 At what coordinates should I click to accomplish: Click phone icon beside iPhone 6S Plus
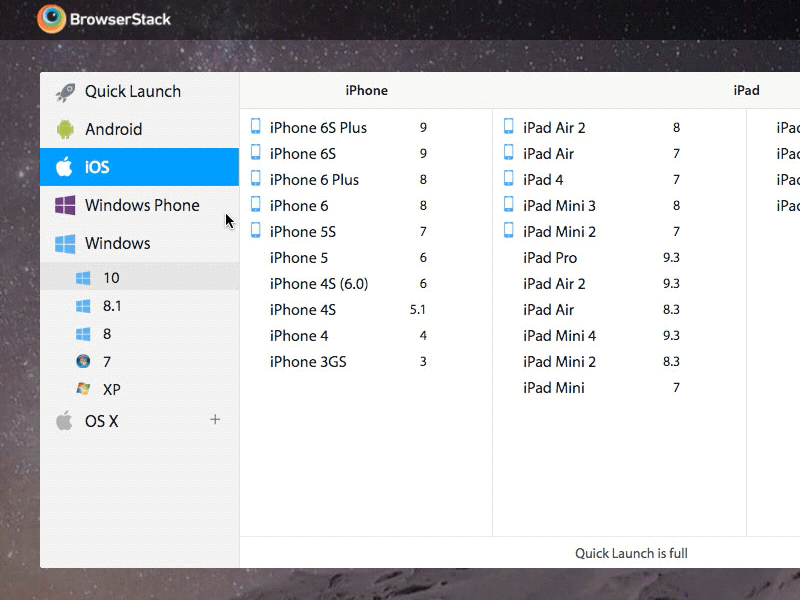pyautogui.click(x=256, y=126)
